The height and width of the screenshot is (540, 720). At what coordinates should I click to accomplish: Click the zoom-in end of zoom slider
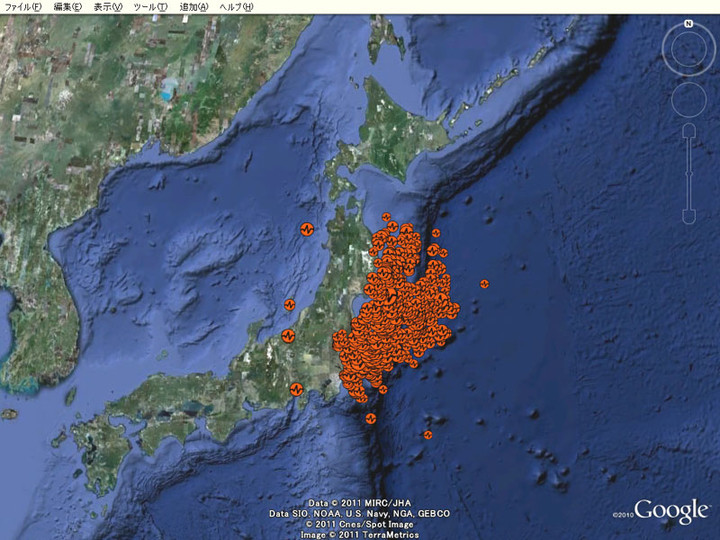pyautogui.click(x=689, y=131)
